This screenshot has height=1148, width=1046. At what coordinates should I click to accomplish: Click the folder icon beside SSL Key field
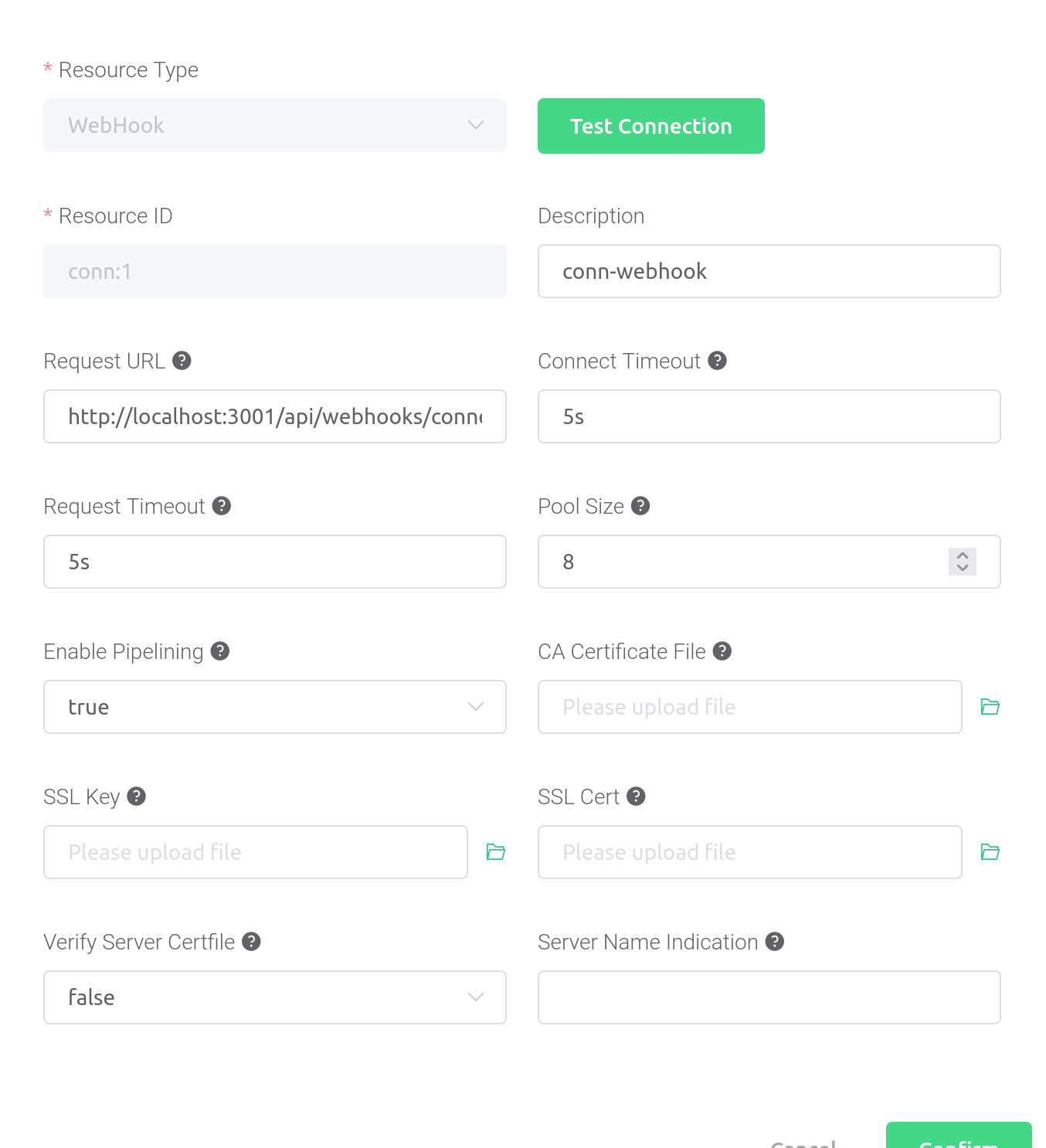(495, 851)
